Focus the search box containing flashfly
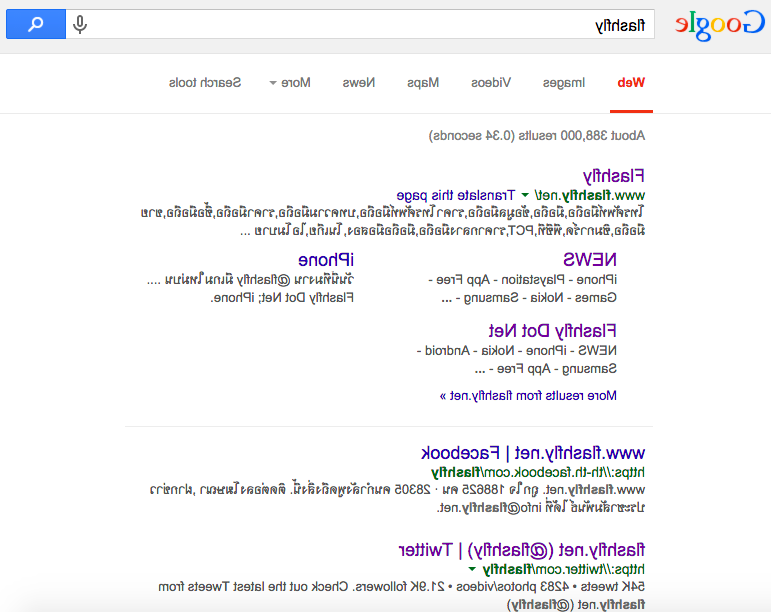This screenshot has width=771, height=612. point(360,24)
